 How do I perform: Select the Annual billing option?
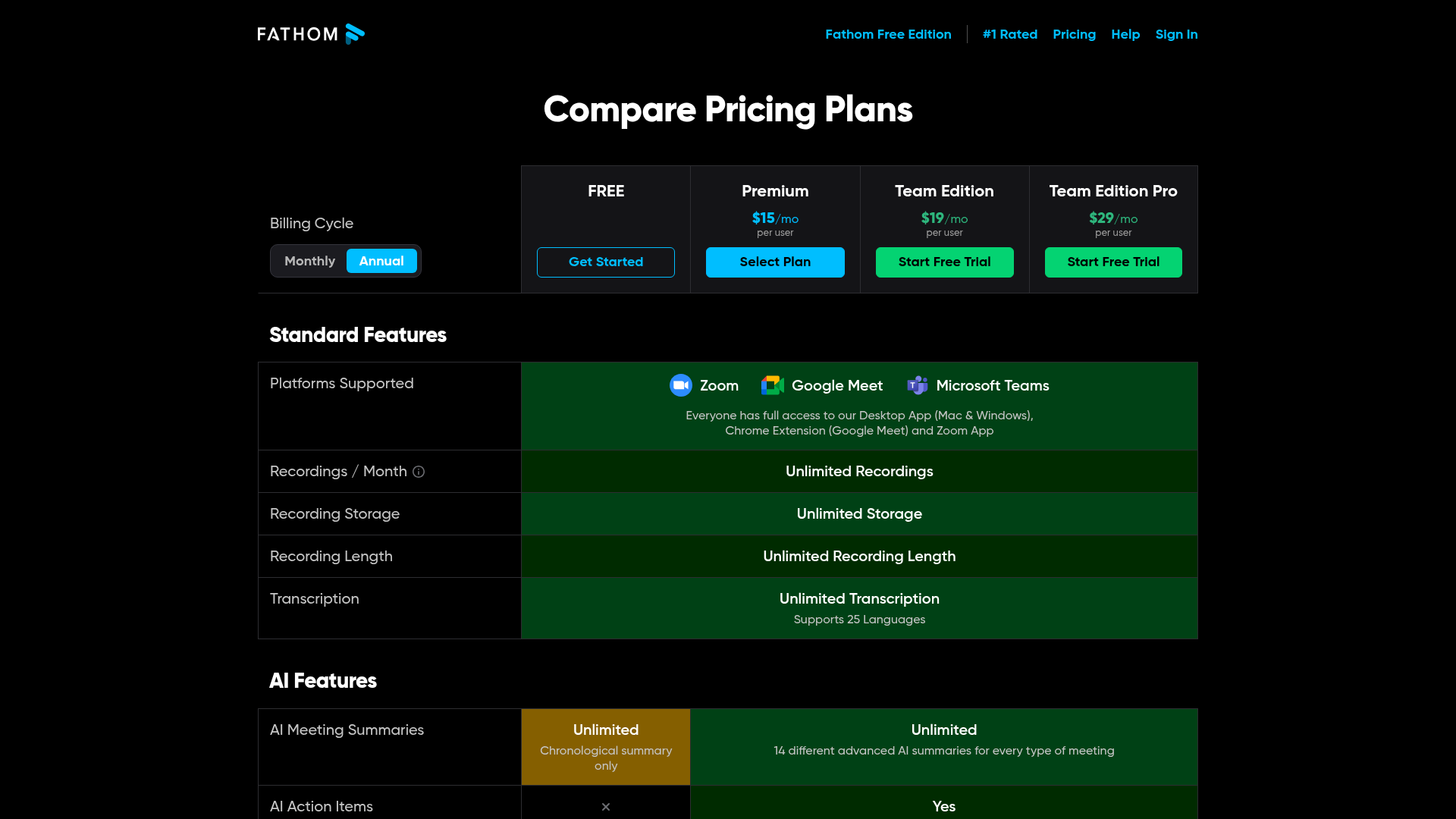coord(381,261)
